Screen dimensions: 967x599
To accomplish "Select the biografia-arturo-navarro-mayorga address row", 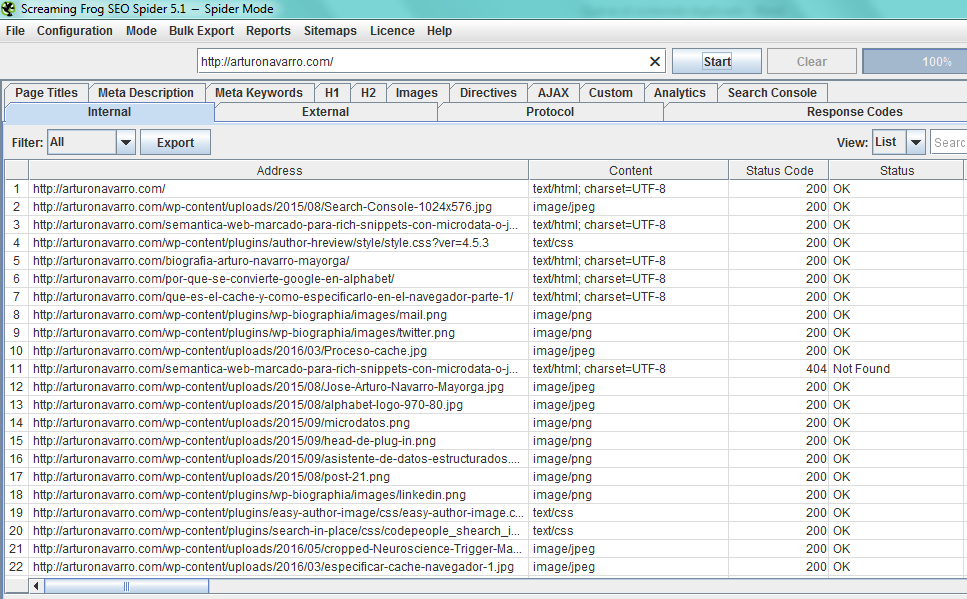I will click(279, 261).
